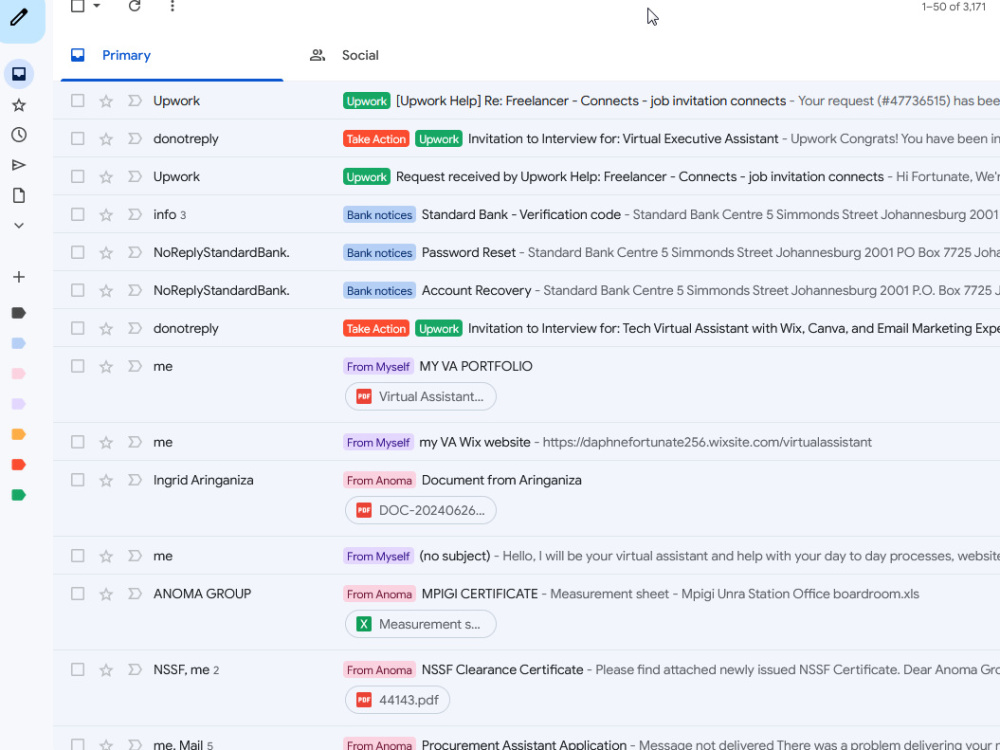Open 44143.pdf attachment chip
This screenshot has width=1000, height=750.
(x=397, y=700)
